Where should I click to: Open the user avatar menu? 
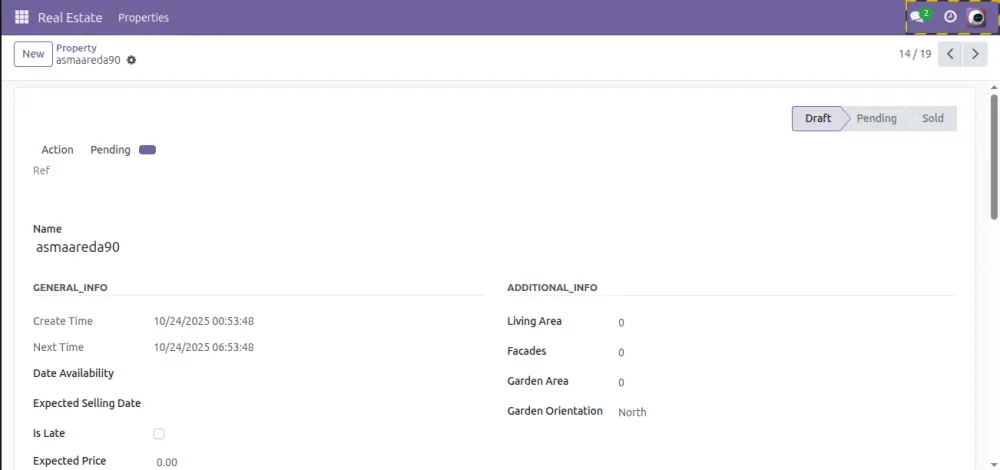click(976, 17)
